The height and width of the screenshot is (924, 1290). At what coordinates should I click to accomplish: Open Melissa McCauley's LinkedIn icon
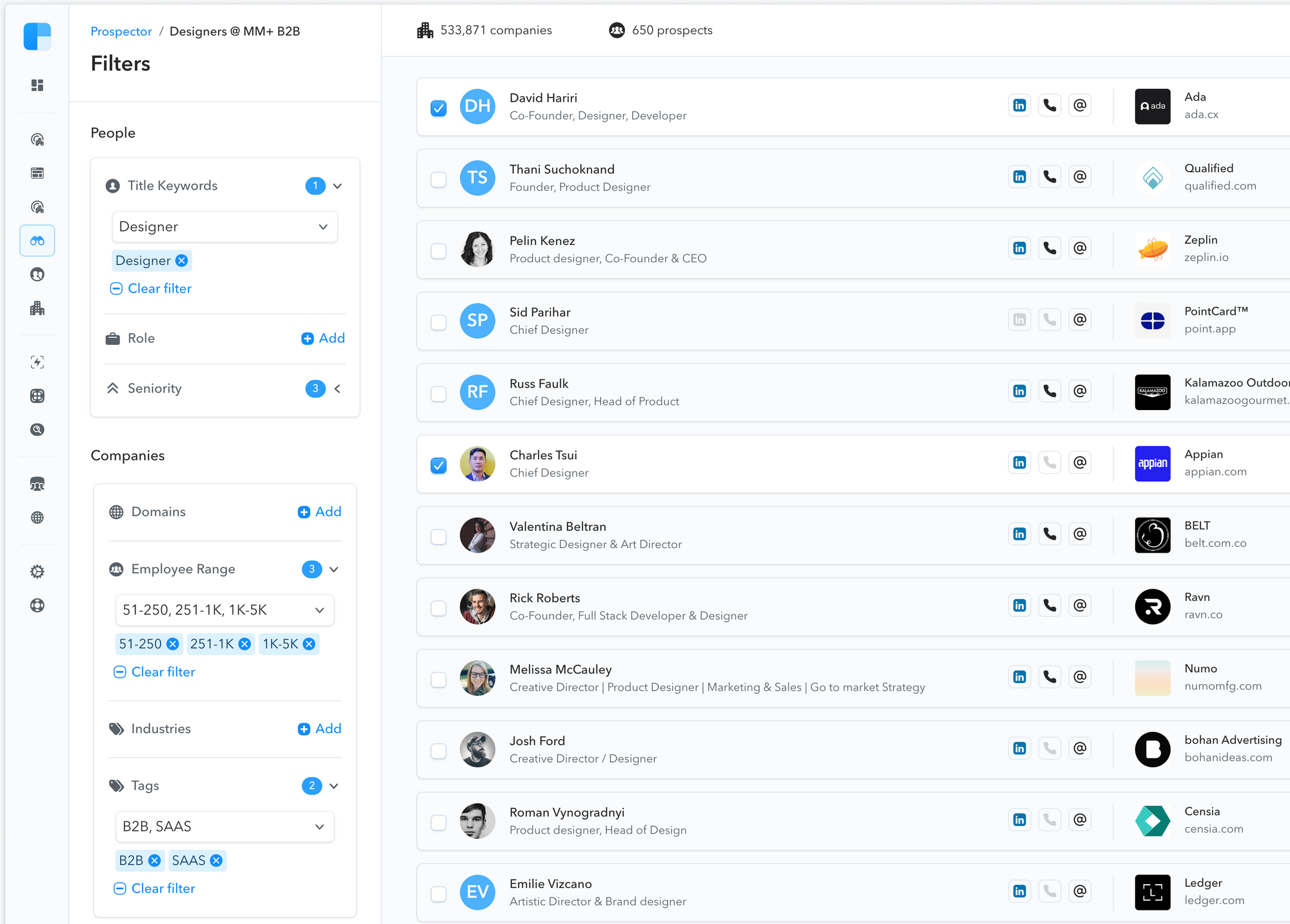(x=1020, y=677)
